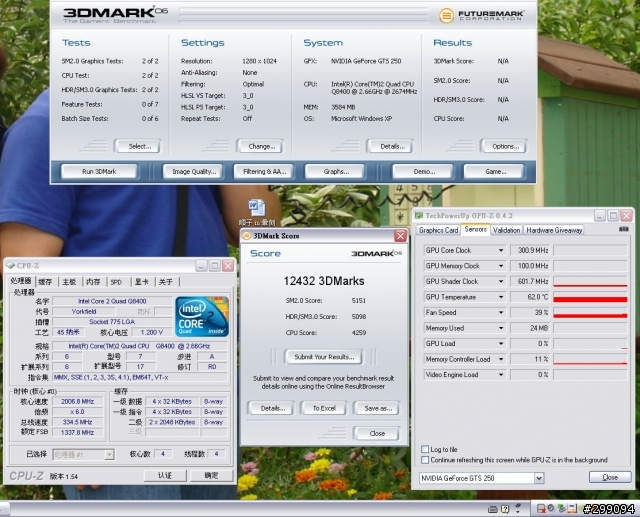Click the 3DMark Score window title icon
Screen dimensions: 640x517
pyautogui.click(x=247, y=236)
